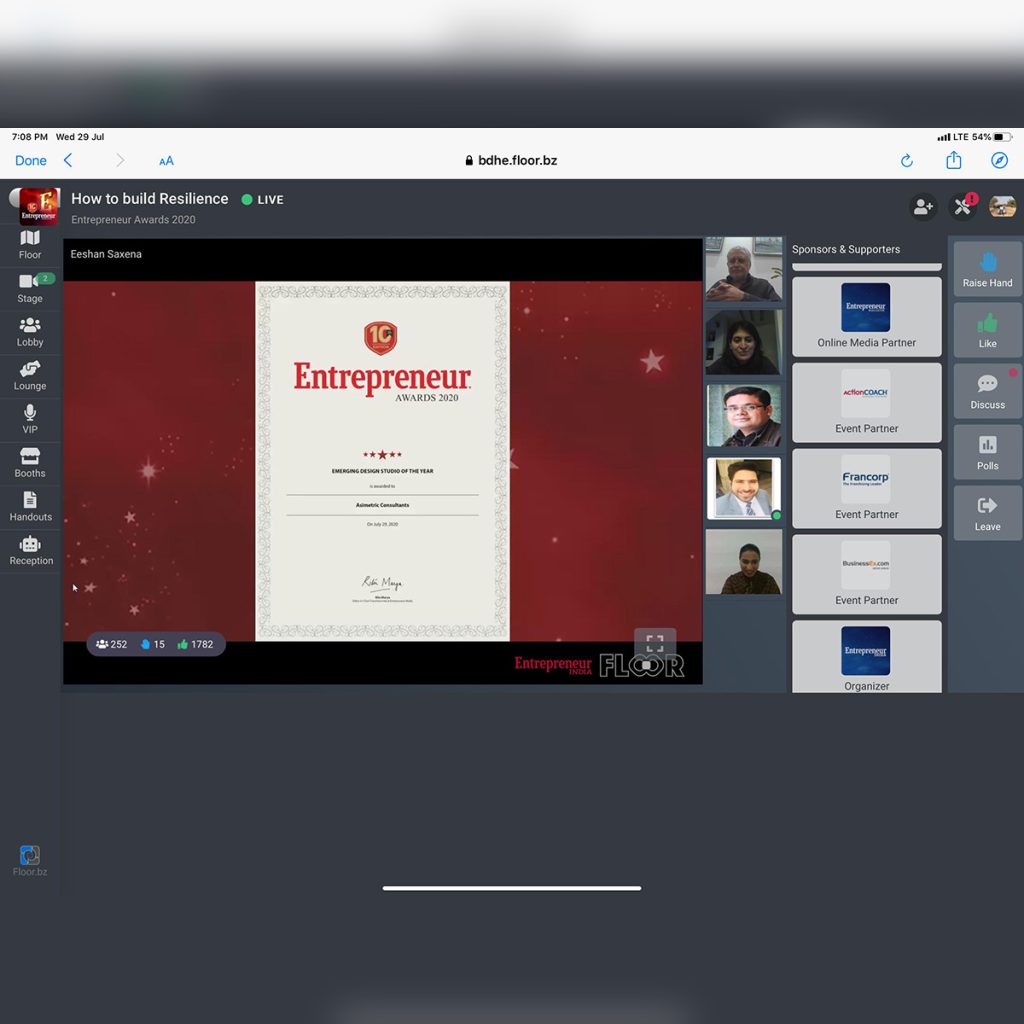Click the invite people icon
The height and width of the screenshot is (1024, 1024).
coord(923,207)
